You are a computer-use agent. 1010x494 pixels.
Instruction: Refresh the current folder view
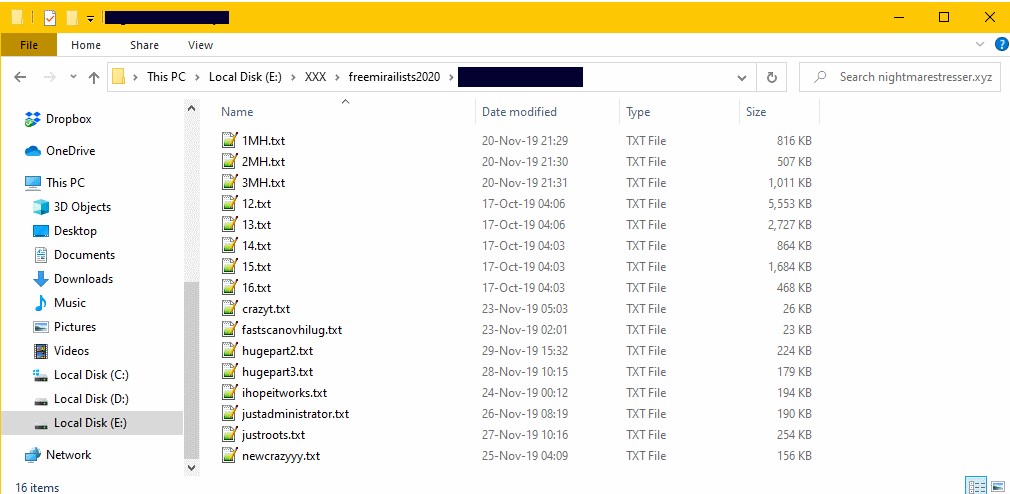click(x=772, y=77)
